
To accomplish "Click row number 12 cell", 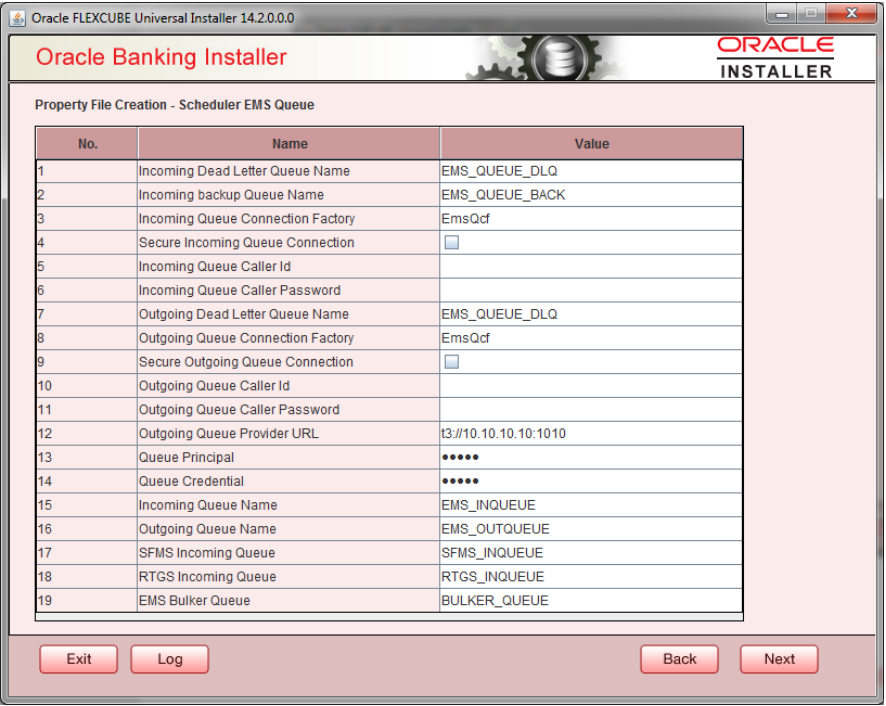I will [87, 434].
